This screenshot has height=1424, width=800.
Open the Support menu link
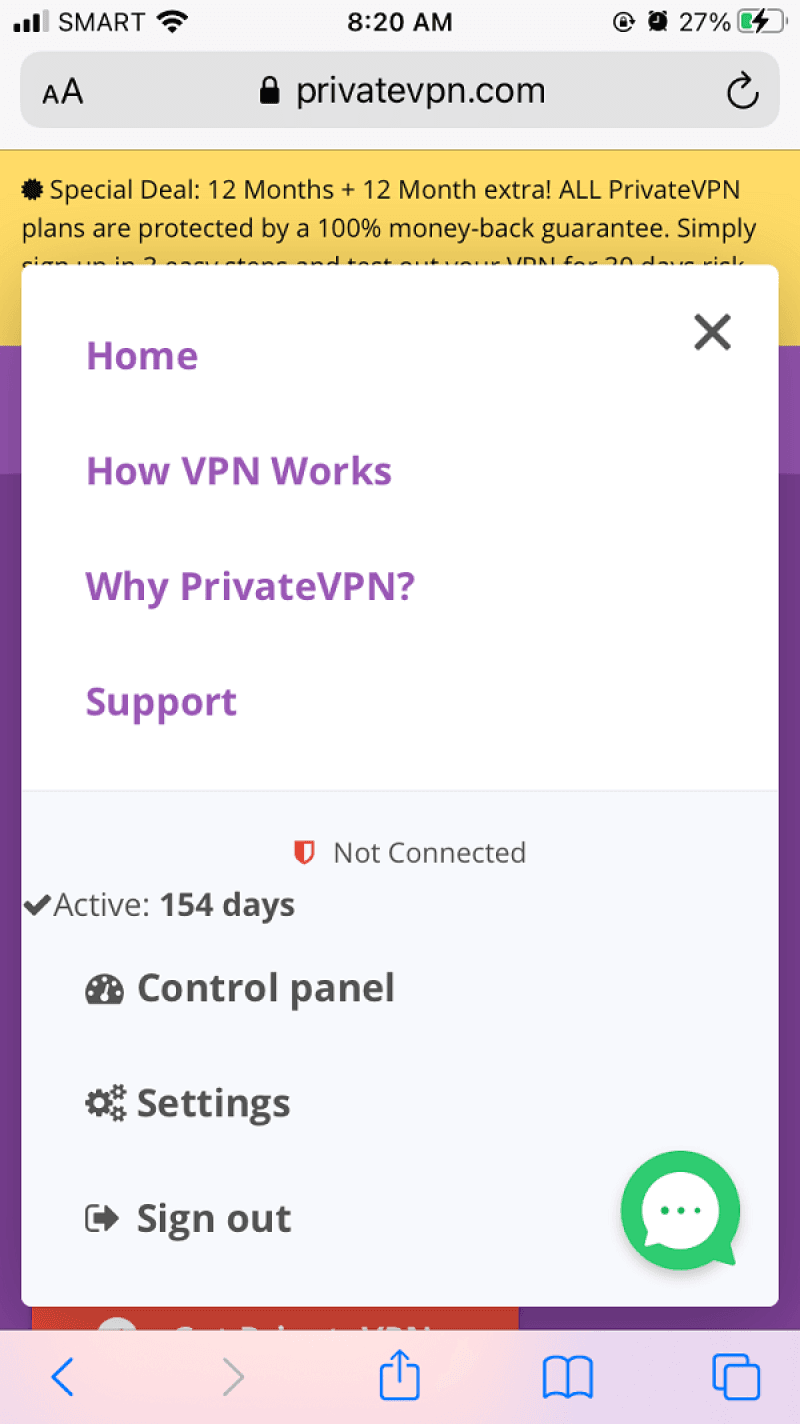pyautogui.click(x=161, y=702)
